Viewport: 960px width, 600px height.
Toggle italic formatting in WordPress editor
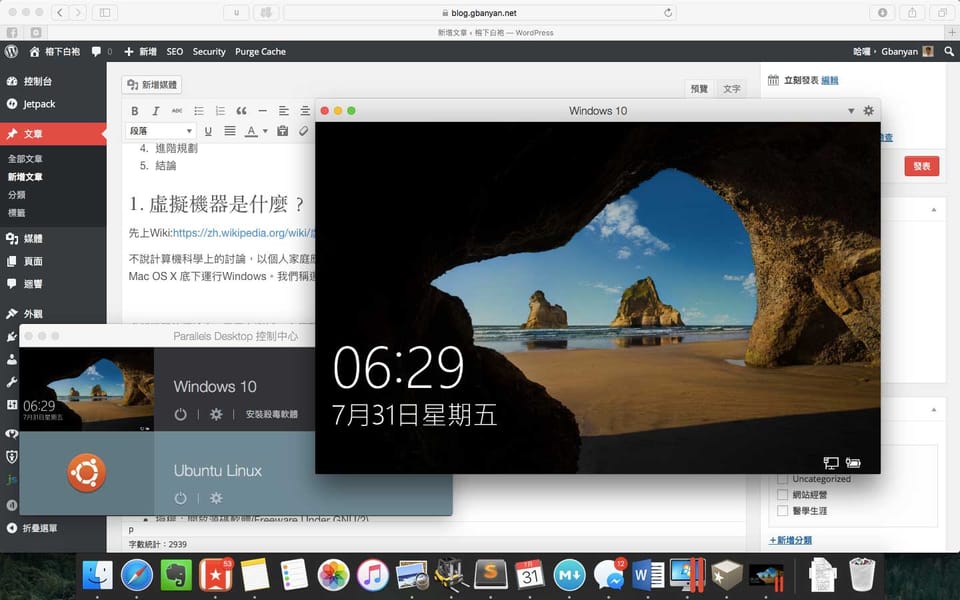156,111
